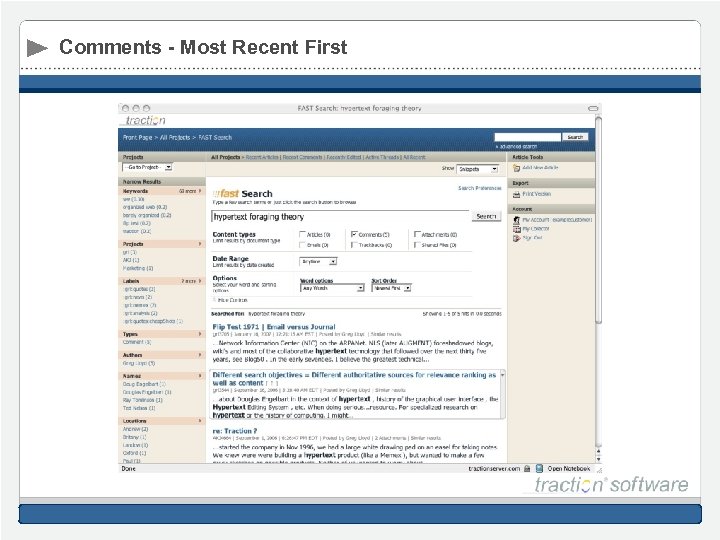The width and height of the screenshot is (720, 540).
Task: Expand the Locations section arrow
Action: click(x=200, y=421)
